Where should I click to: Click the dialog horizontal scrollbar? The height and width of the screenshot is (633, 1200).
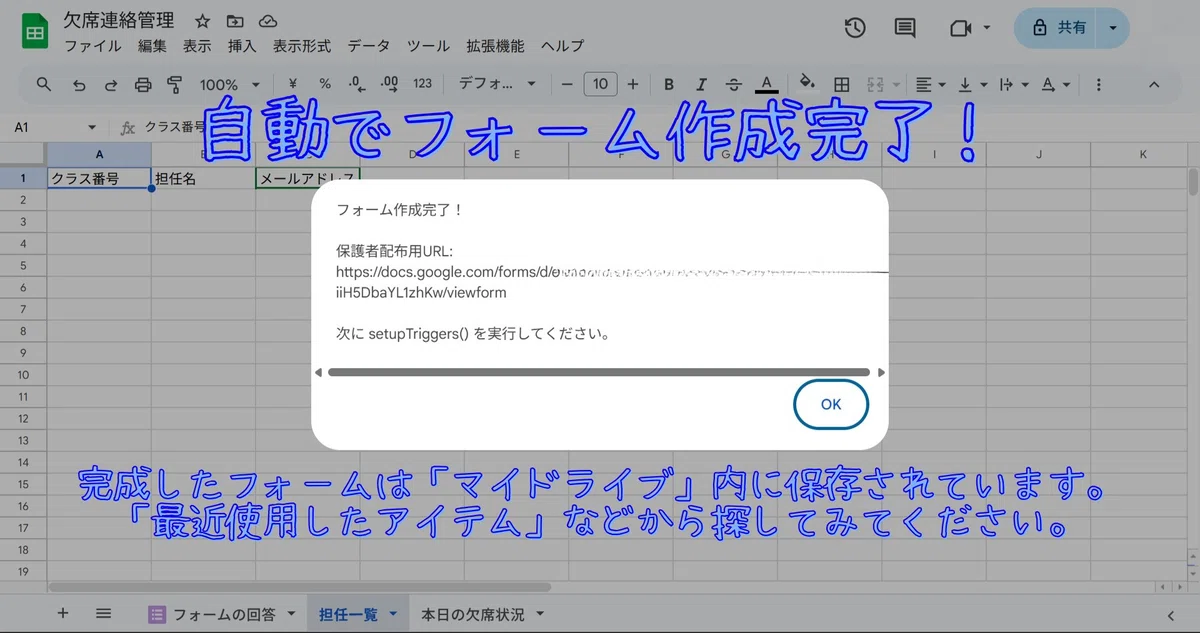tap(600, 372)
